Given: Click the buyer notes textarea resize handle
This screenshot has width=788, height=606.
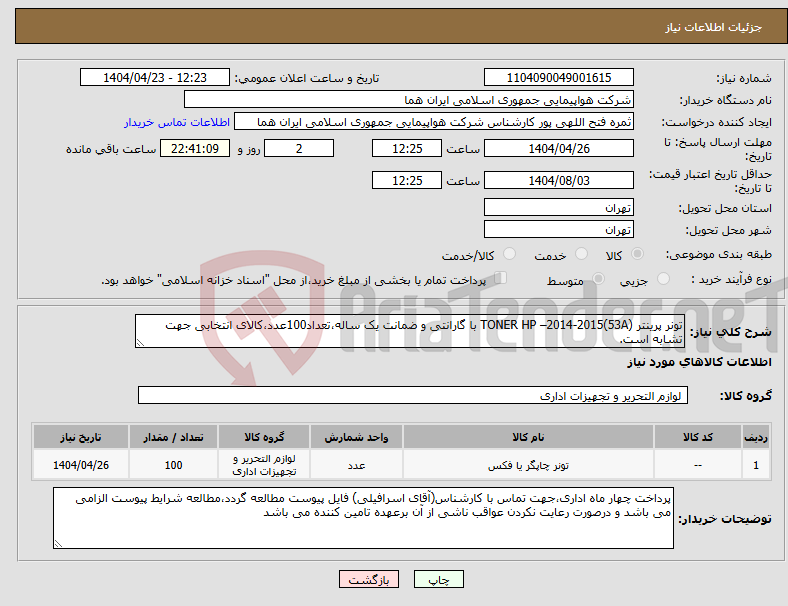Looking at the screenshot, I should click(58, 543).
